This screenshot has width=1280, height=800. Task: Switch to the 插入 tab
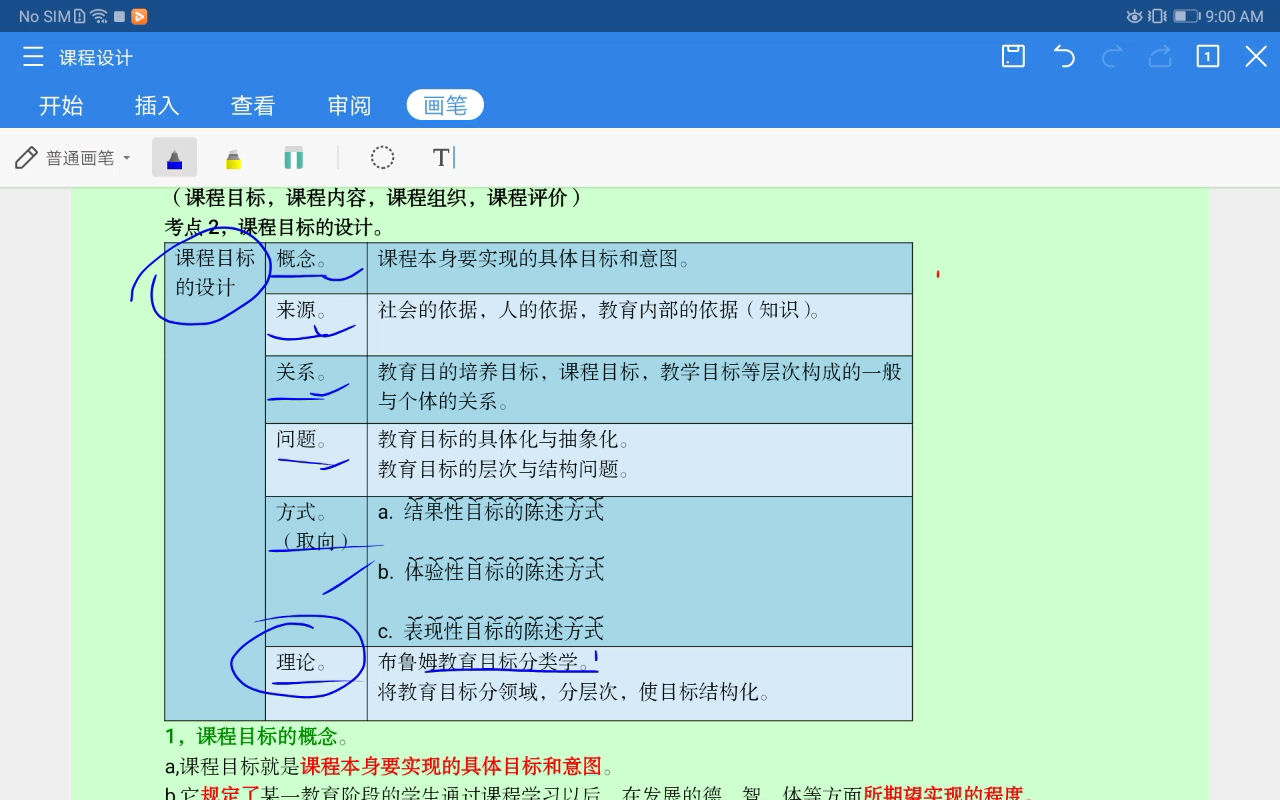pos(157,105)
